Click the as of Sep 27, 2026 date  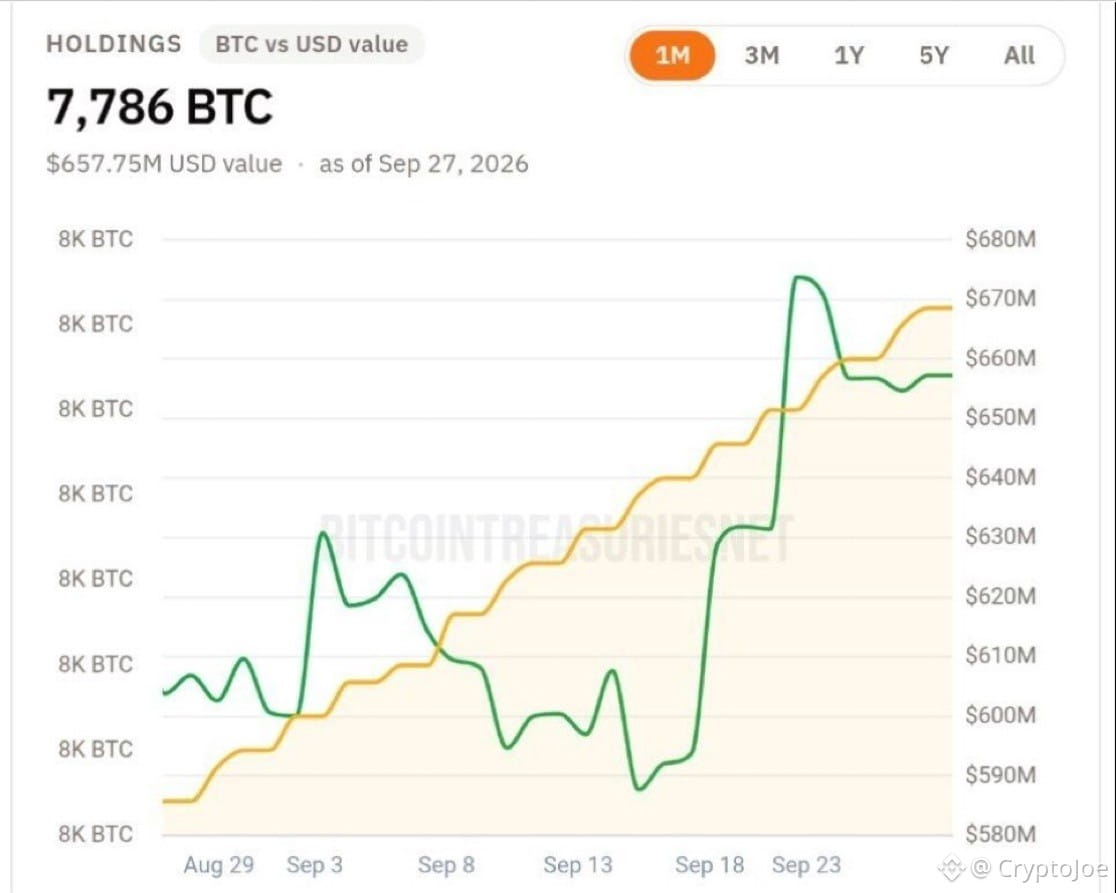(423, 164)
